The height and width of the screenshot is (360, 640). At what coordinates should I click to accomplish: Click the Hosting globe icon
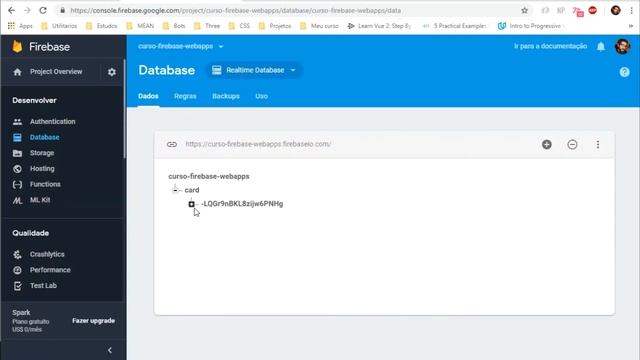pyautogui.click(x=17, y=169)
